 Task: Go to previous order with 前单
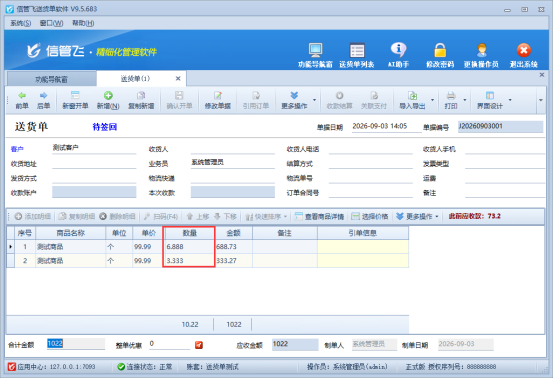[x=22, y=100]
